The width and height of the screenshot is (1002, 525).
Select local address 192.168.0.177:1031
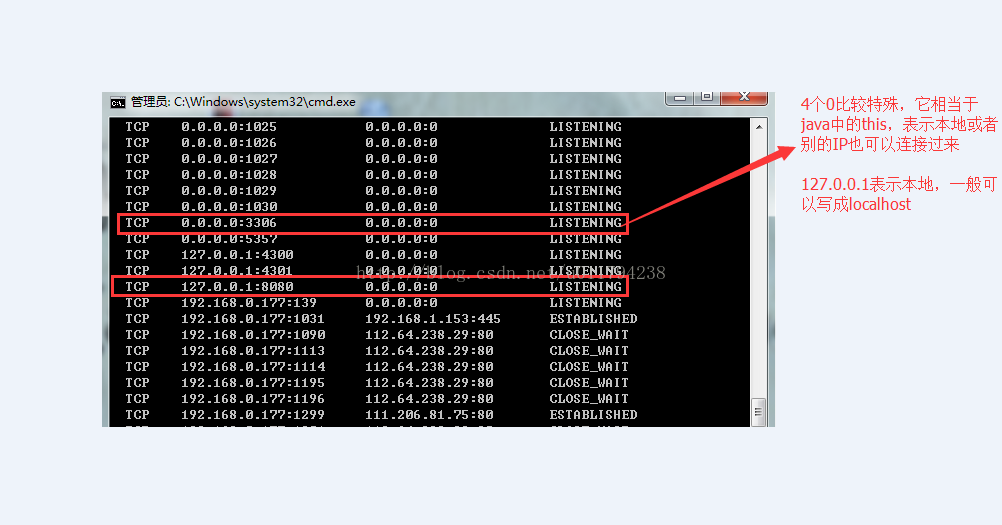tap(253, 318)
